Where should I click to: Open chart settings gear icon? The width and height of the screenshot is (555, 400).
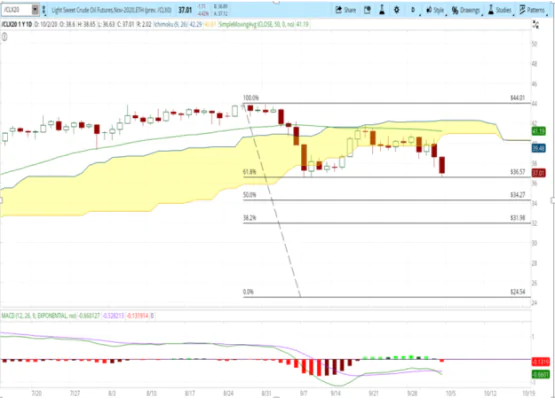(x=396, y=10)
